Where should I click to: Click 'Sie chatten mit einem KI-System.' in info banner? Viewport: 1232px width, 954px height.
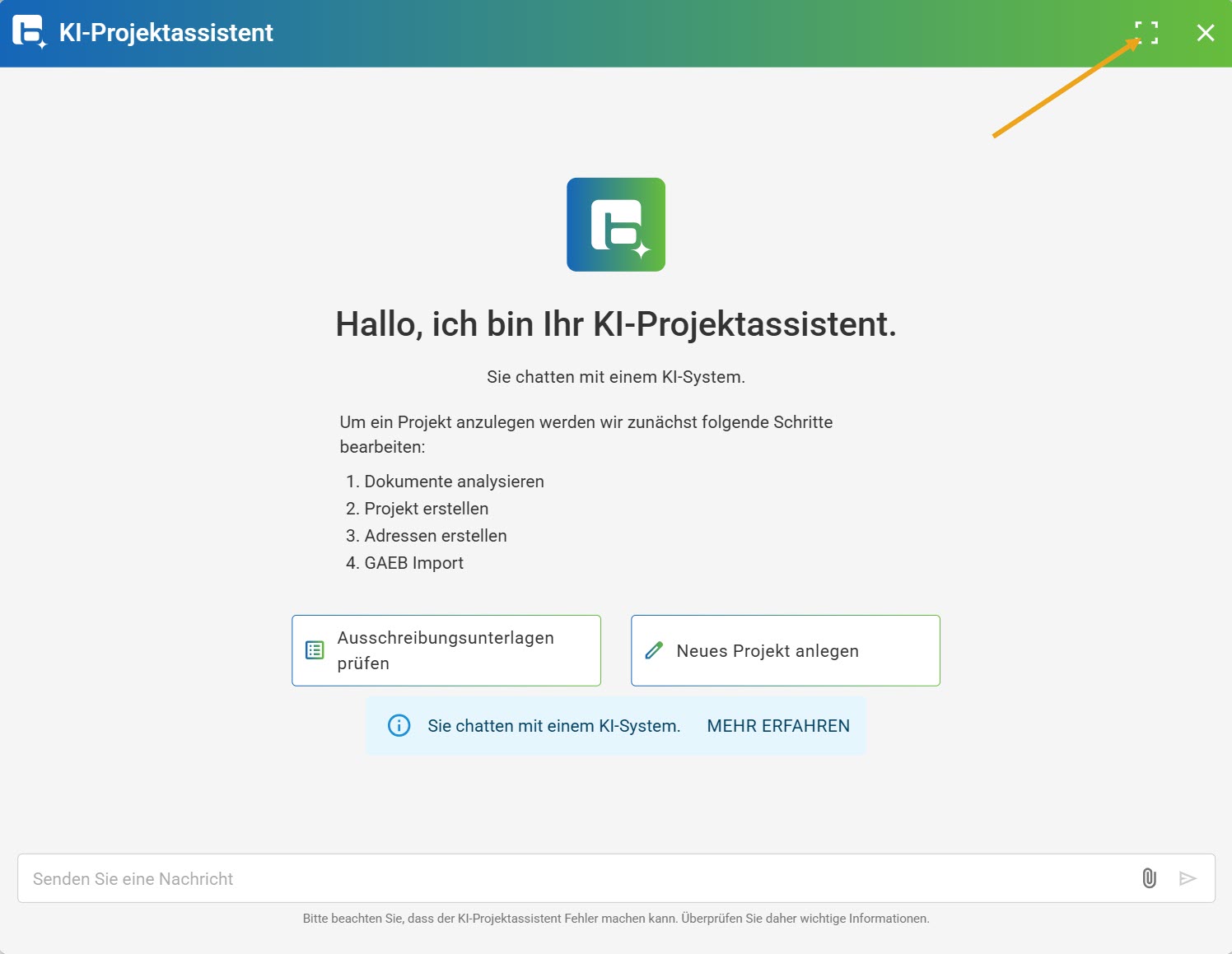coord(554,726)
